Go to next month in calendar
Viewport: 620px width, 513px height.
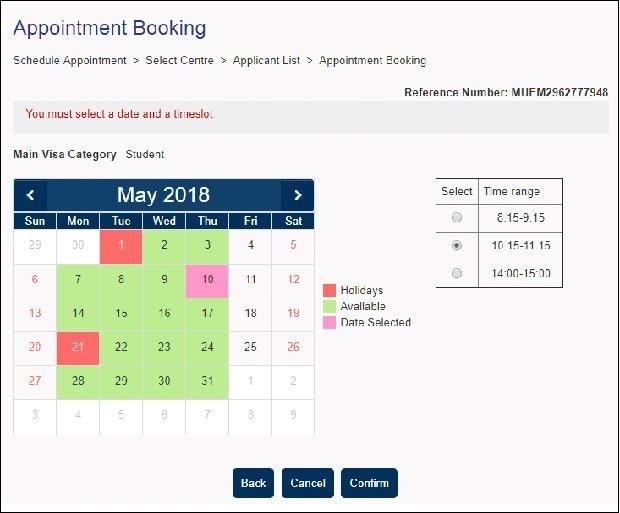click(297, 195)
